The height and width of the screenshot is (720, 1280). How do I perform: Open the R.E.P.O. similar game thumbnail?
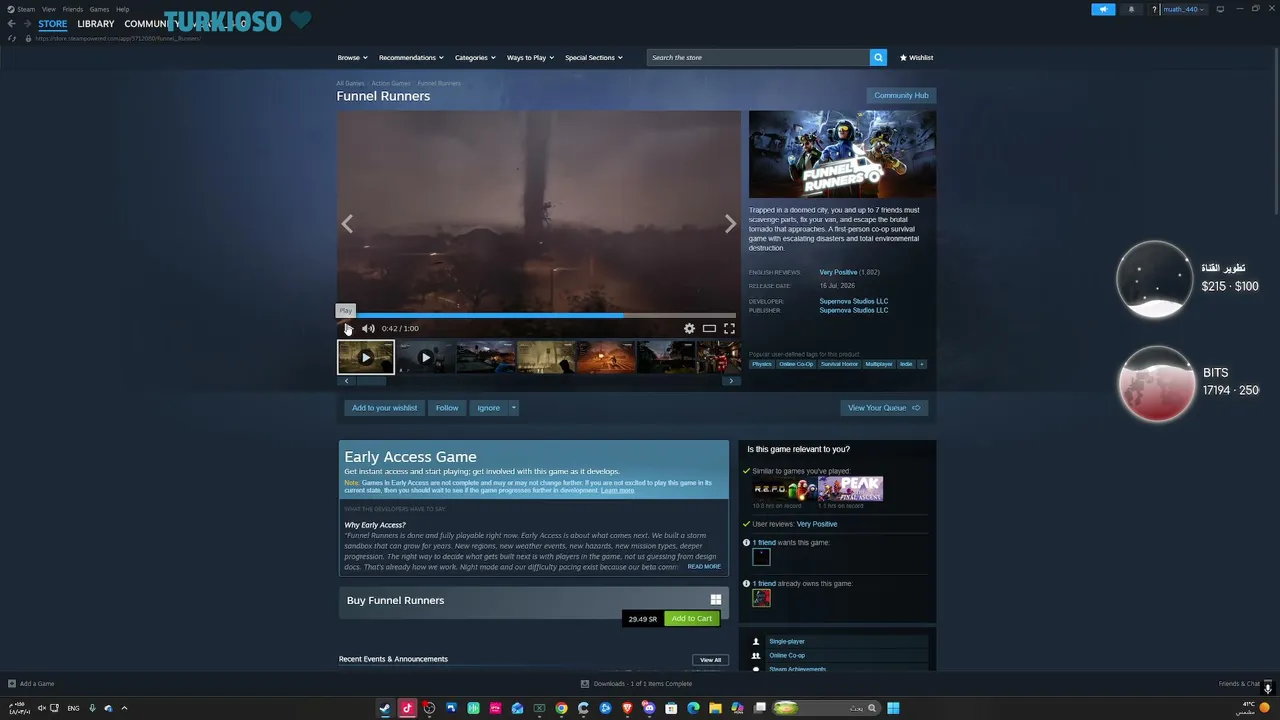point(785,489)
